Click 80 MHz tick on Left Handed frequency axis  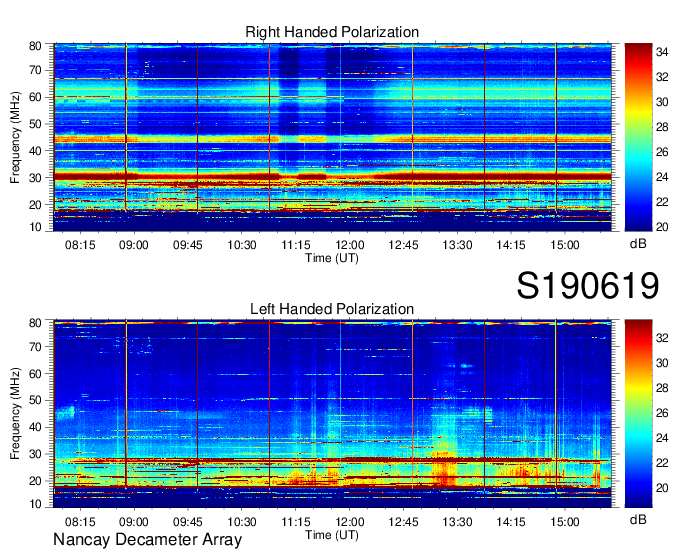pos(35,323)
